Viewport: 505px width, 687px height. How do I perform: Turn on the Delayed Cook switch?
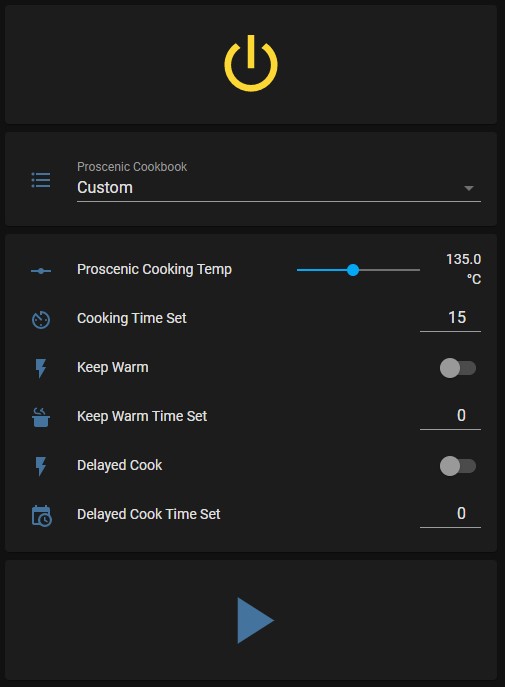(458, 466)
